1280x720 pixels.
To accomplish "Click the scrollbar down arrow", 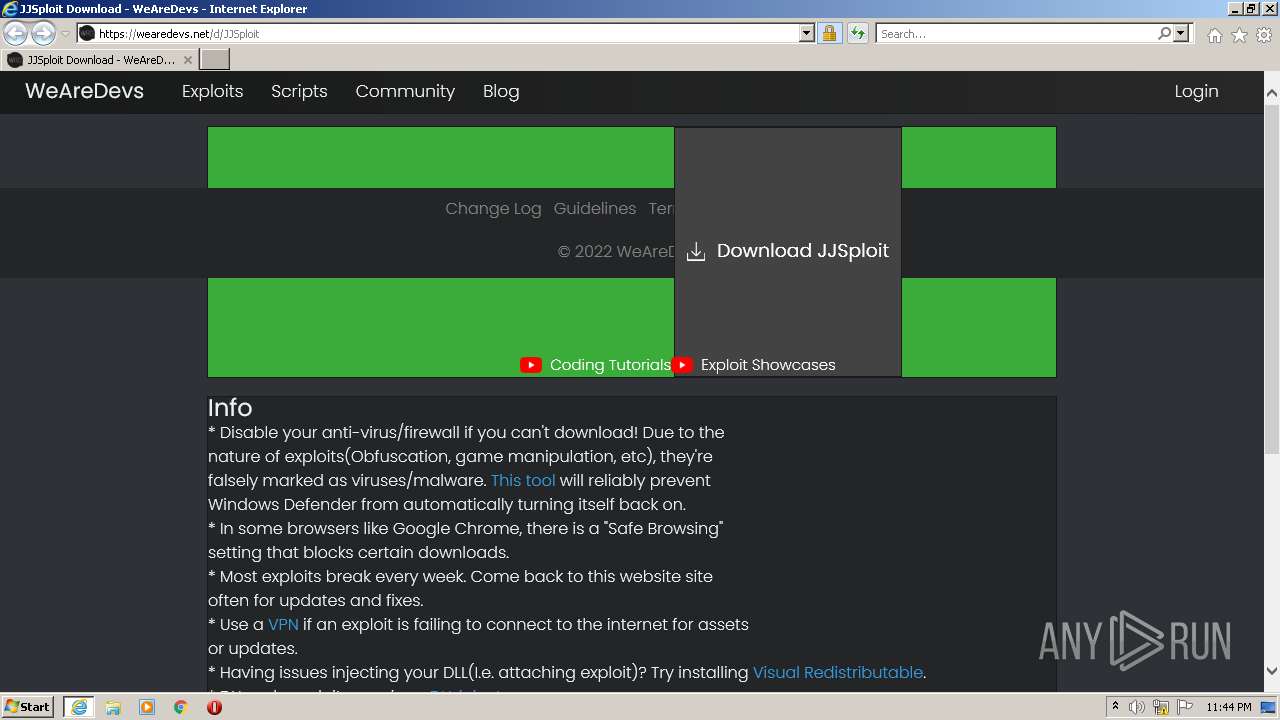I will pos(1272,671).
